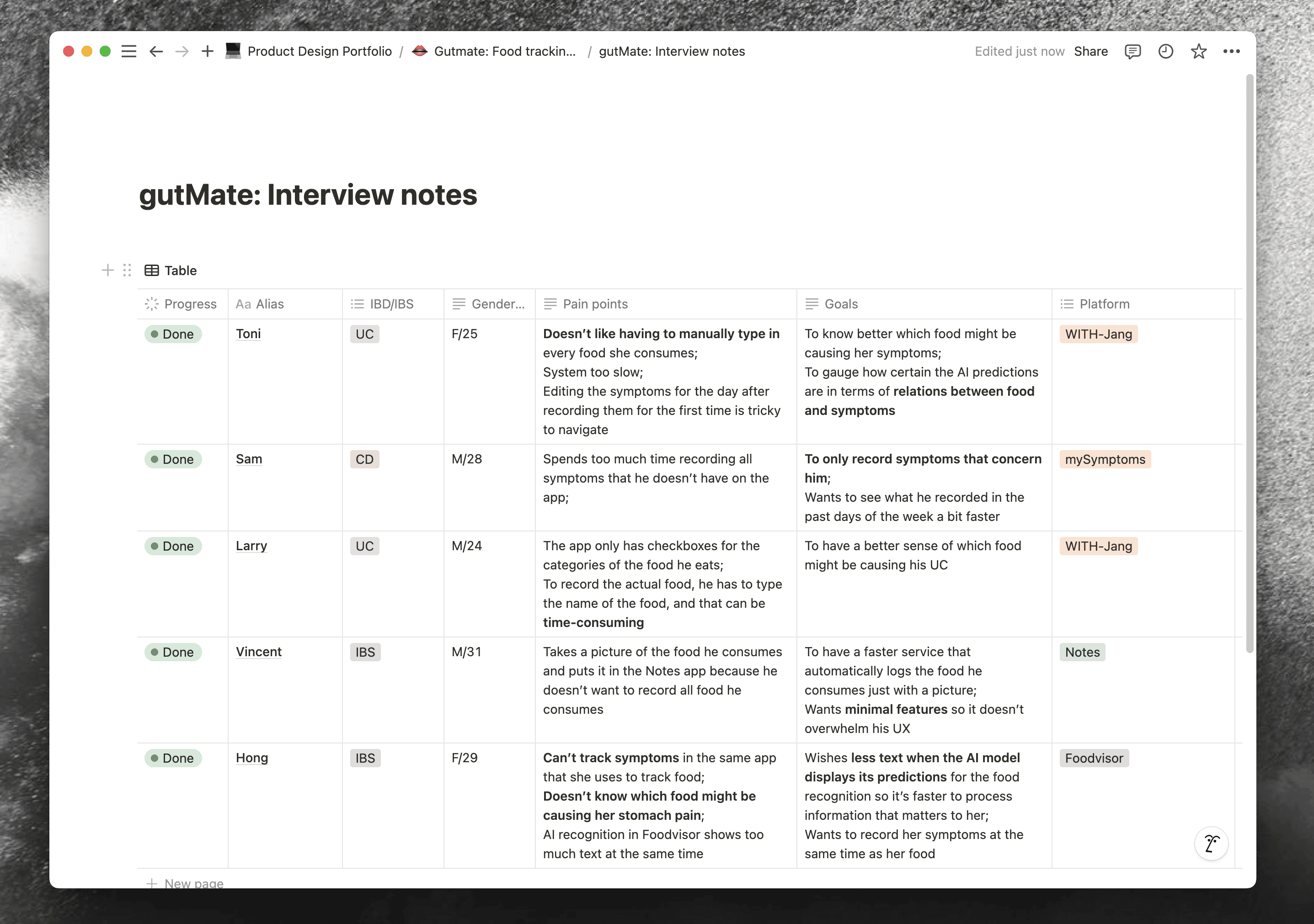This screenshot has height=924, width=1314.
Task: Click Edited just now label
Action: pos(1019,52)
